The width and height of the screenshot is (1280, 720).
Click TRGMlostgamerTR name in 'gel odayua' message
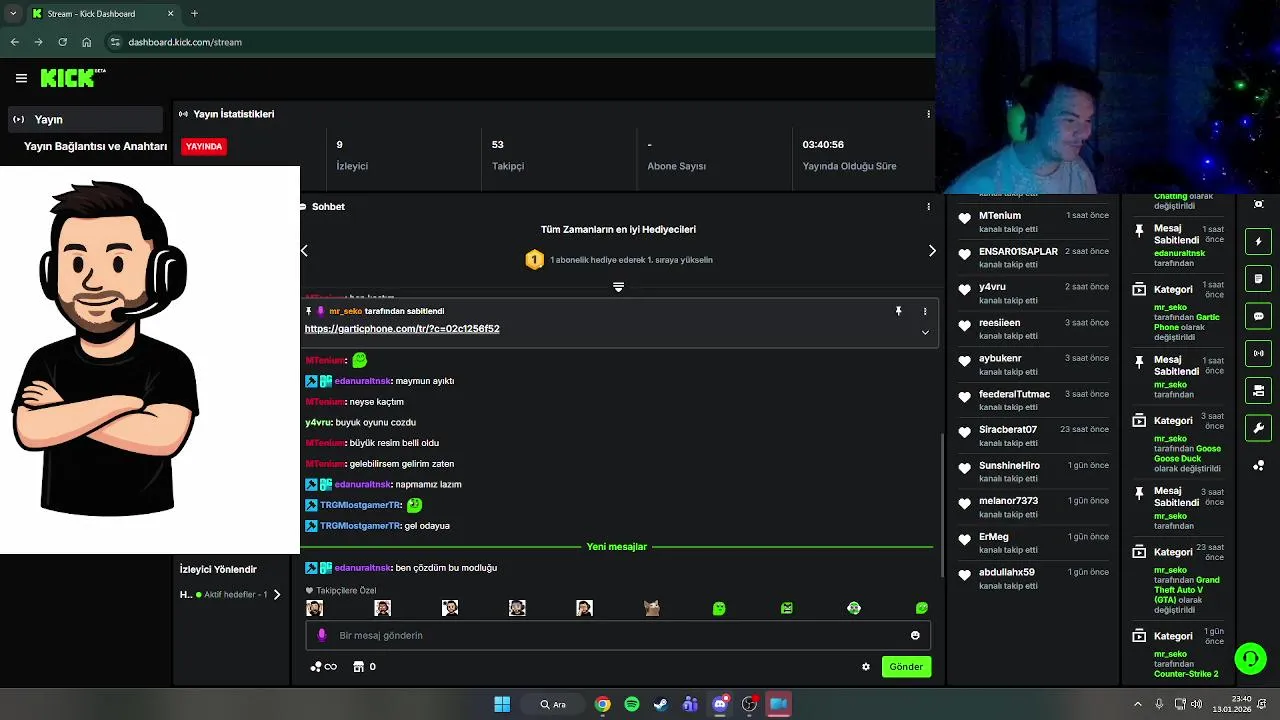pos(360,526)
